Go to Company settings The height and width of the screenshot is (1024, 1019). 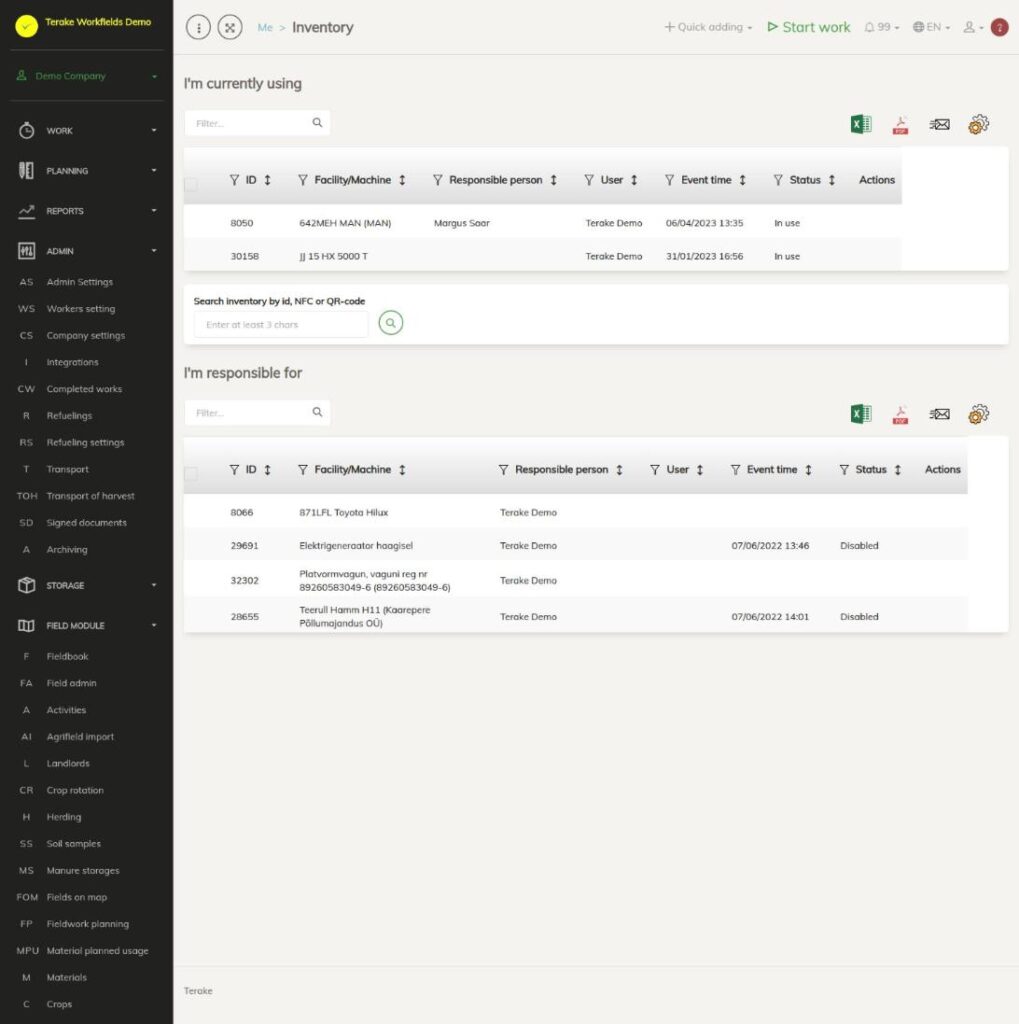[86, 336]
